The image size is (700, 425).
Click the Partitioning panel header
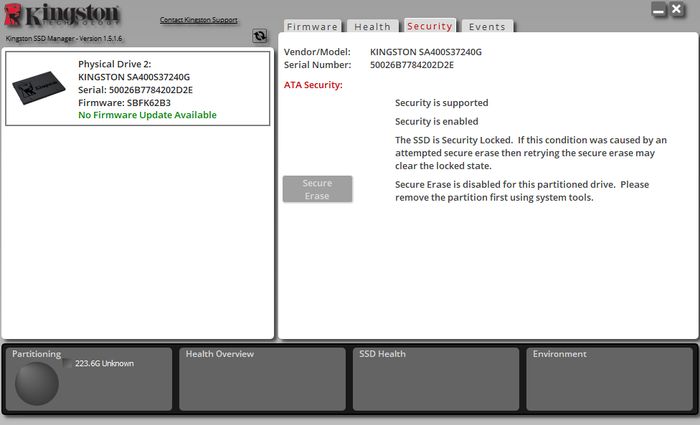coord(37,354)
